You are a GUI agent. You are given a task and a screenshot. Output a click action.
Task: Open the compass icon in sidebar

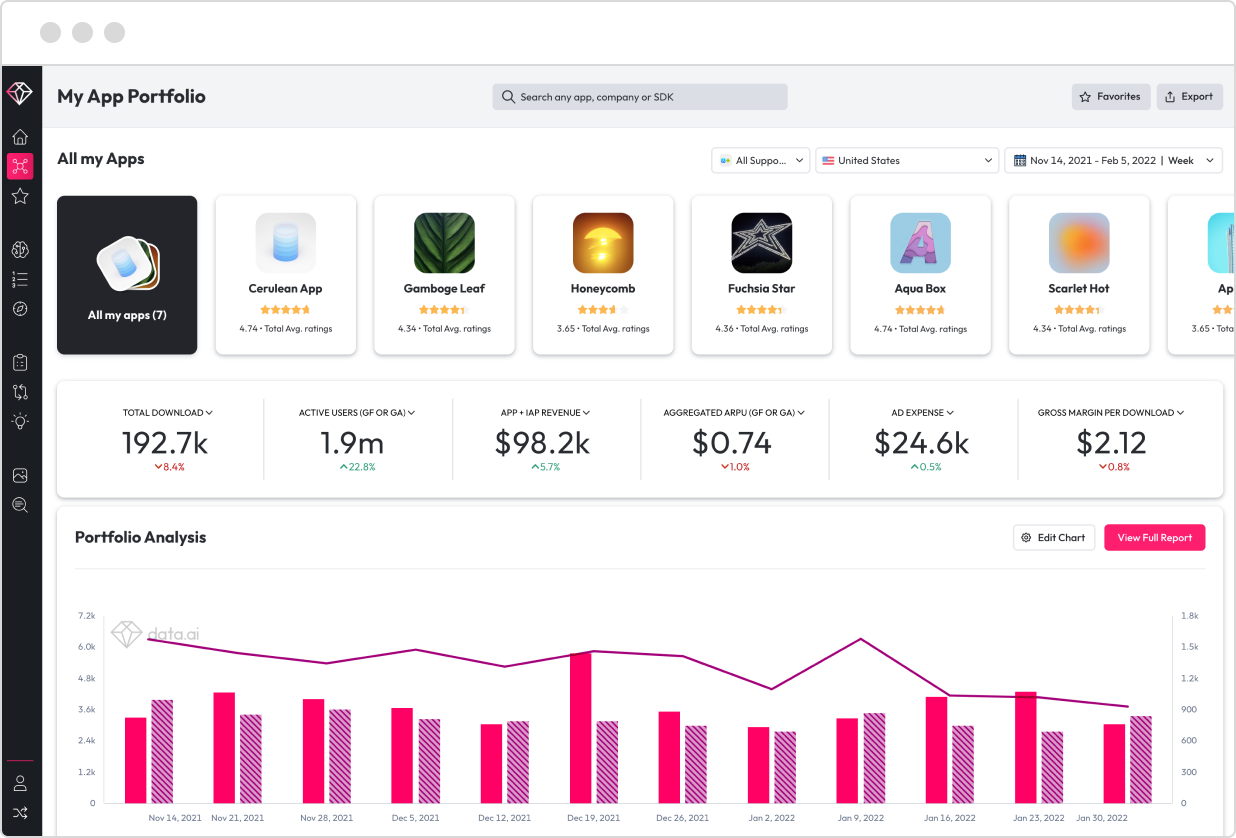[x=20, y=309]
